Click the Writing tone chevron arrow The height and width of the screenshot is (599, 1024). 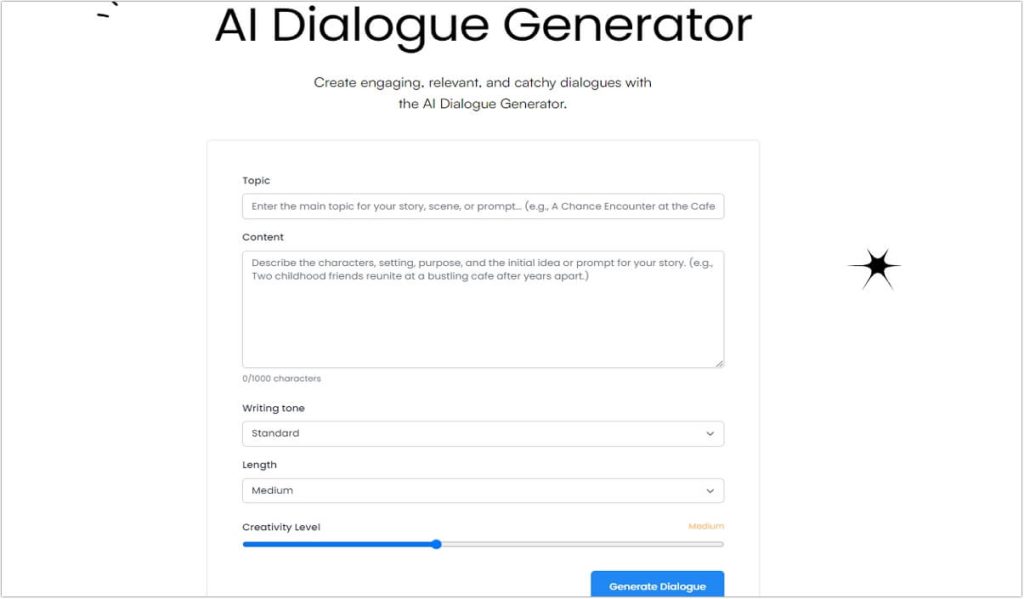click(711, 433)
